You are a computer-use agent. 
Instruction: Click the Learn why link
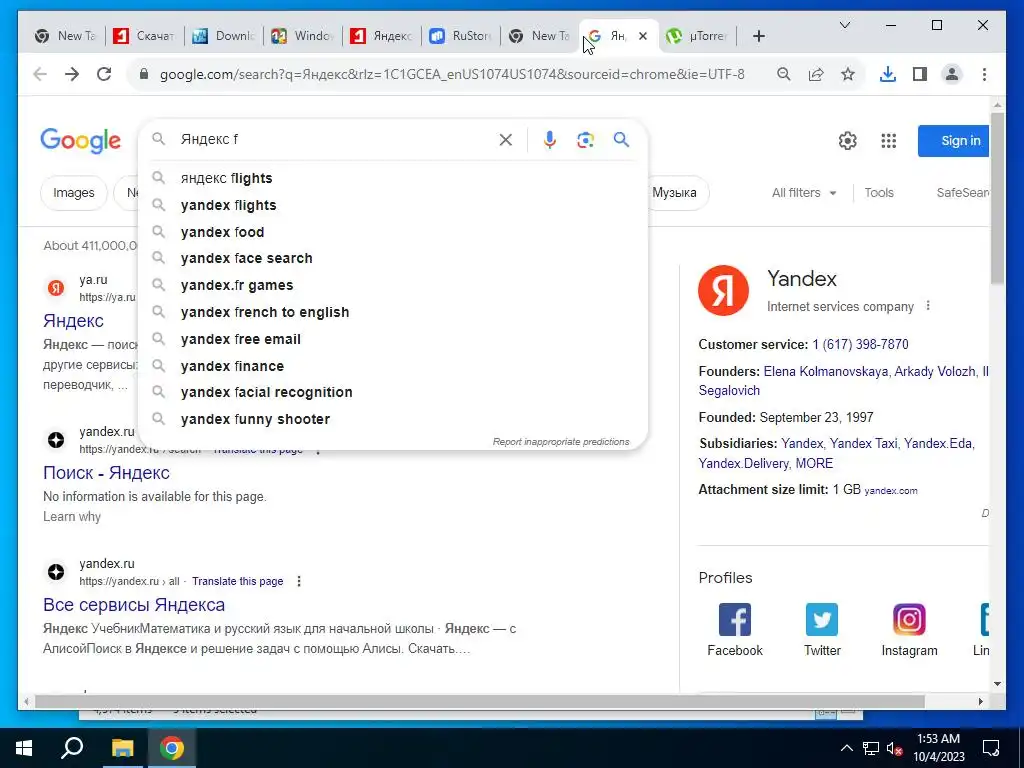(x=72, y=517)
